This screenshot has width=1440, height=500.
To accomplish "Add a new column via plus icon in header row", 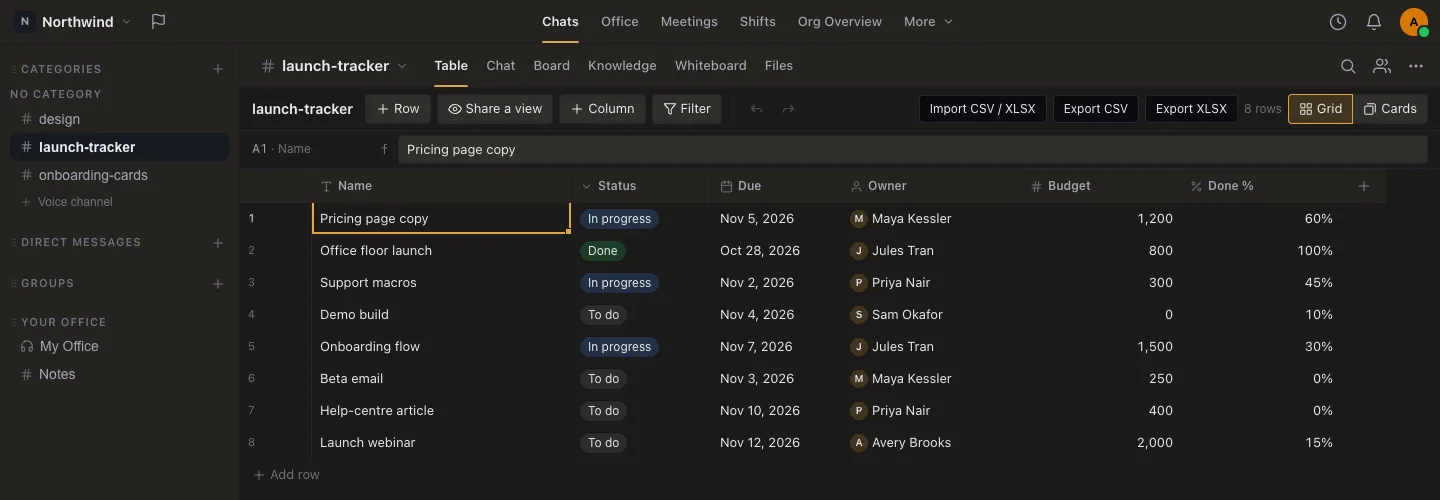I will pyautogui.click(x=1364, y=186).
